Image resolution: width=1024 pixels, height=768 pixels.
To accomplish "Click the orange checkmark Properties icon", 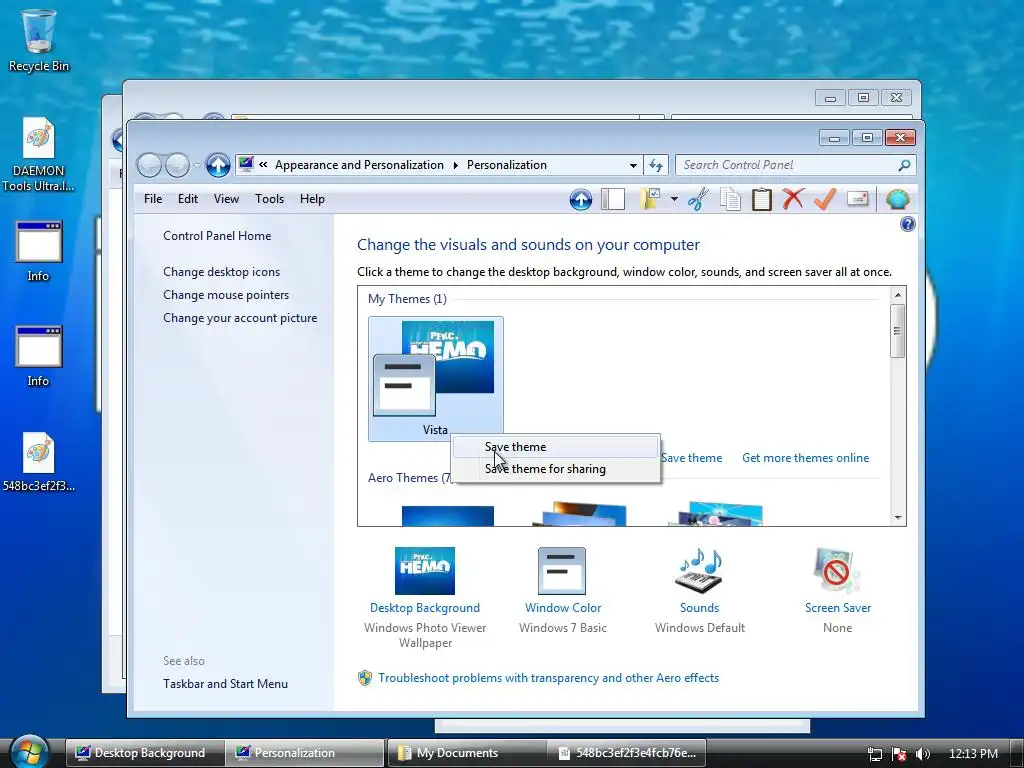I will pos(825,199).
